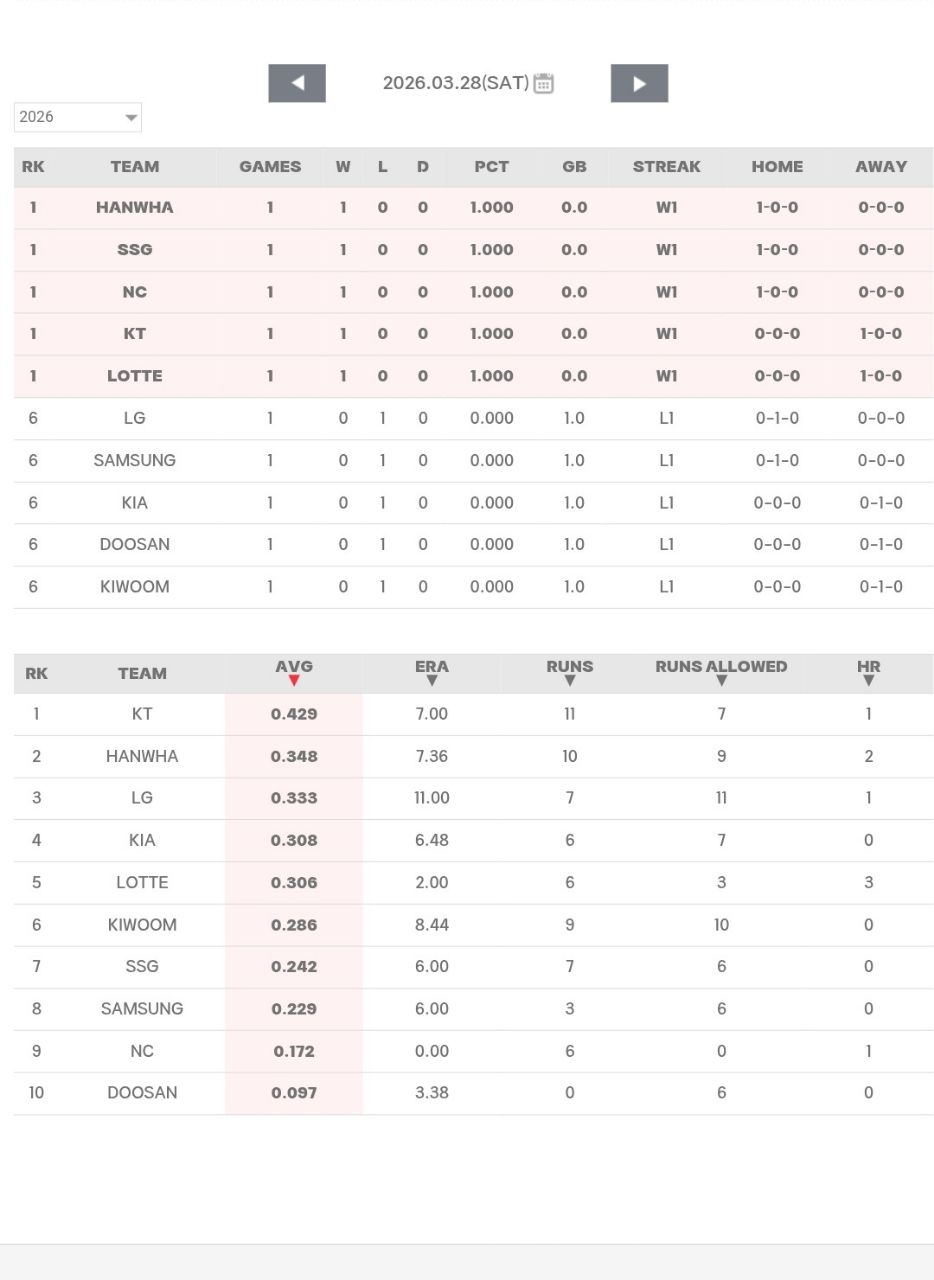
Task: Select KT in the team stats table
Action: 142,714
